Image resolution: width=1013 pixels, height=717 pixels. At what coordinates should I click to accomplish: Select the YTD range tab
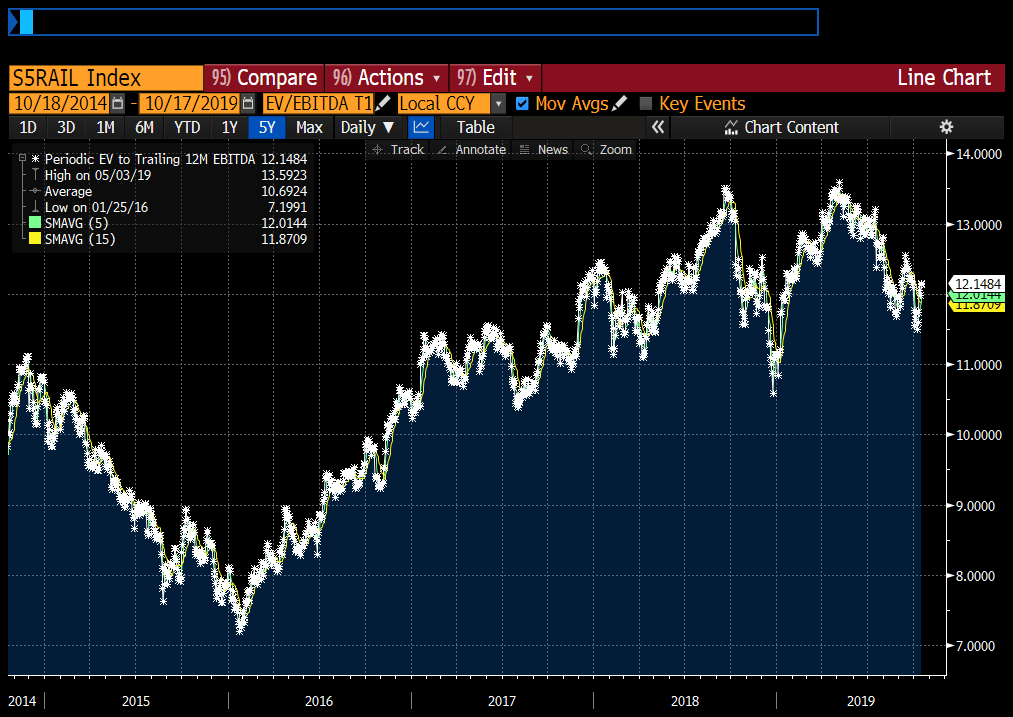[187, 127]
